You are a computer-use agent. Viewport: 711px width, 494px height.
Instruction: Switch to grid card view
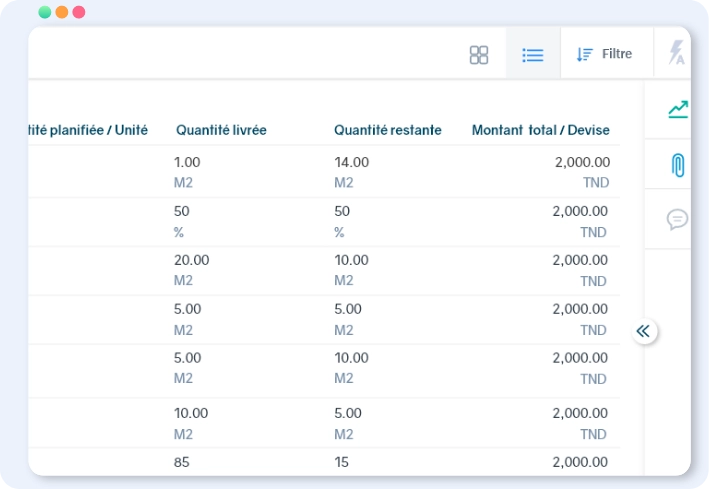[478, 55]
